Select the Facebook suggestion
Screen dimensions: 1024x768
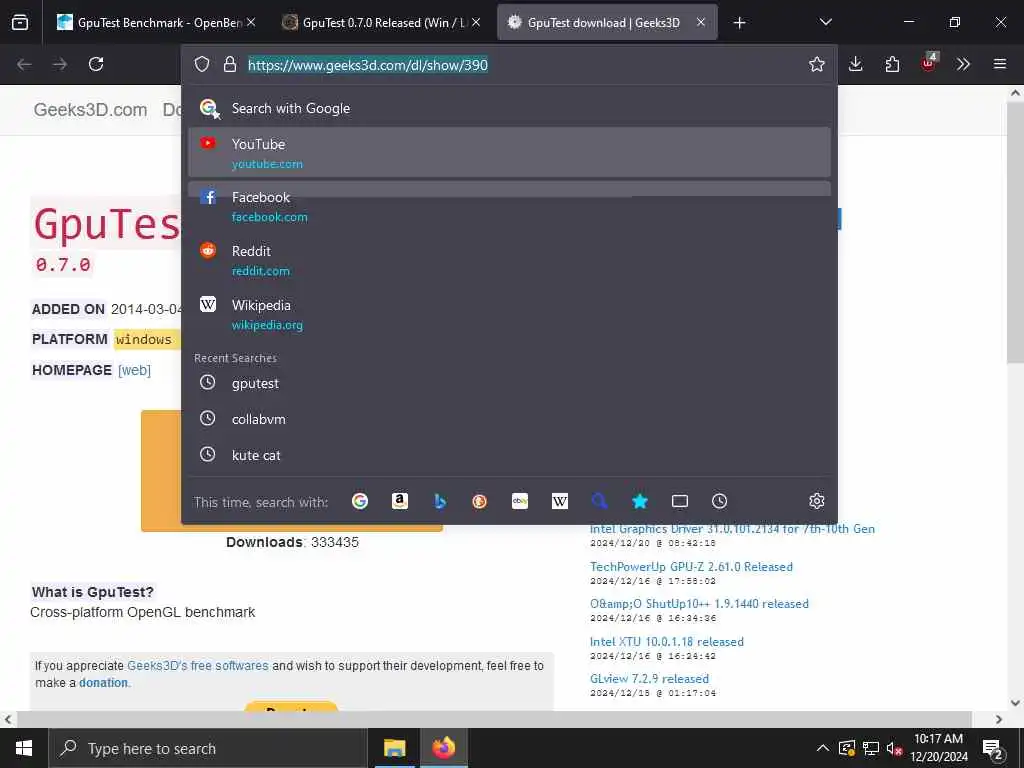click(509, 206)
